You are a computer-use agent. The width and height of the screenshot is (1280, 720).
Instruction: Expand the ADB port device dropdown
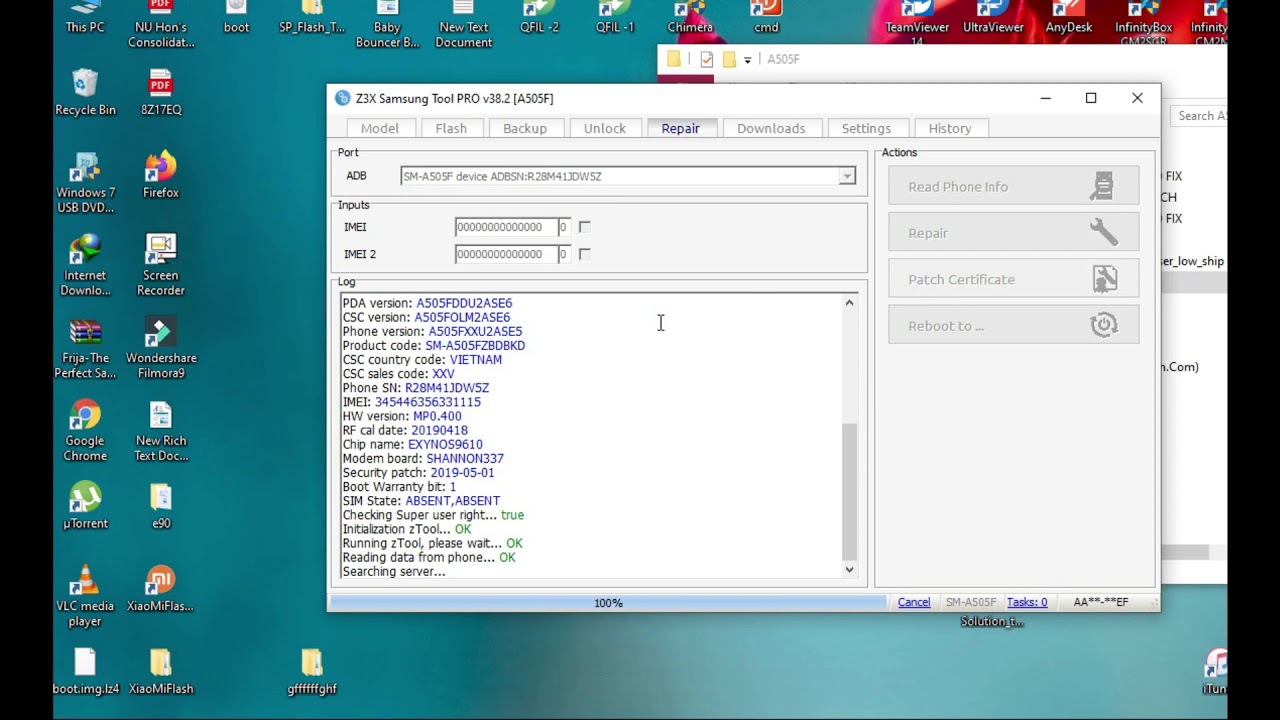(x=847, y=176)
